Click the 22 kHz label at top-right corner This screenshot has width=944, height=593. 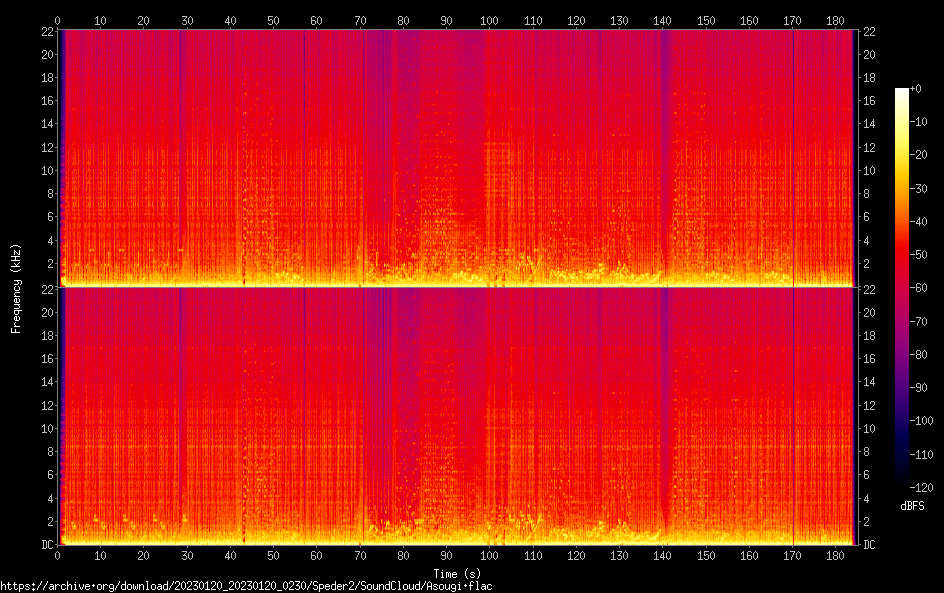(x=869, y=30)
